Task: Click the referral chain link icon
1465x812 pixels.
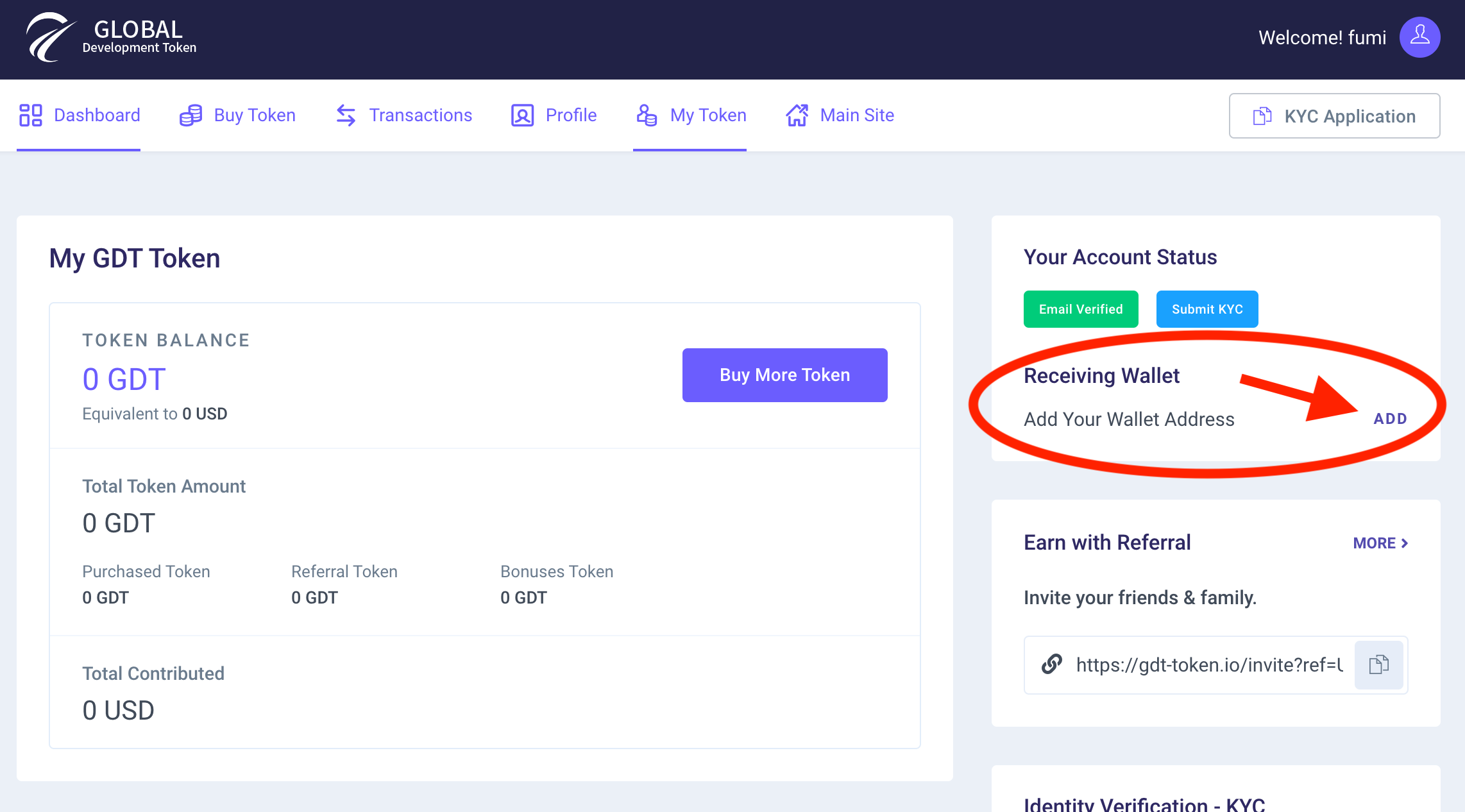Action: [1052, 664]
